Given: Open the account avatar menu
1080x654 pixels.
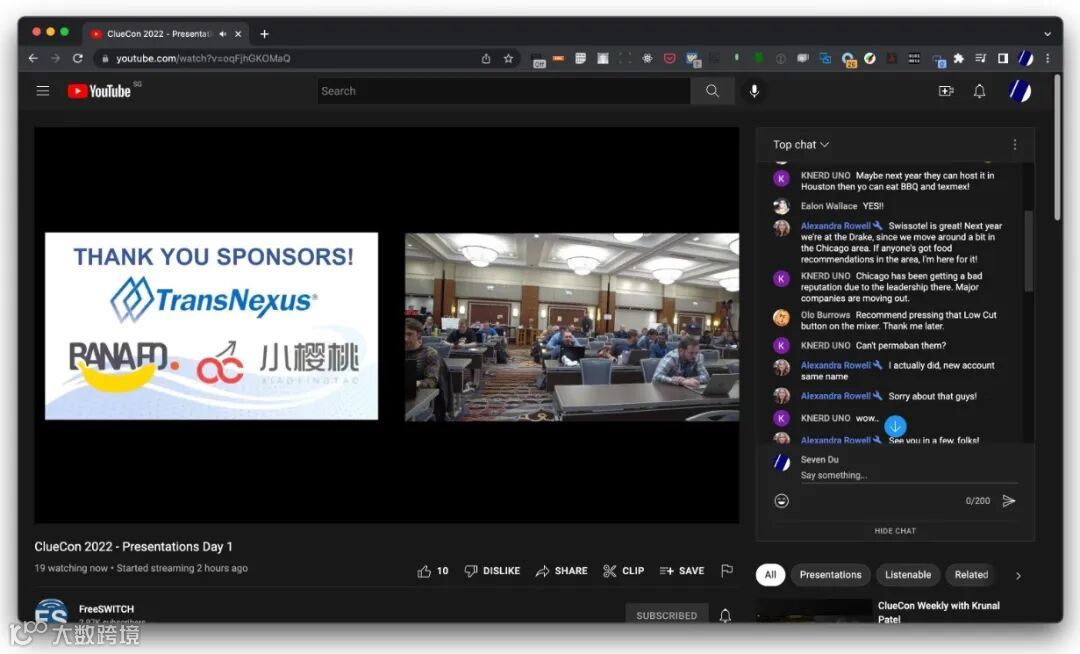Looking at the screenshot, I should tap(1020, 91).
